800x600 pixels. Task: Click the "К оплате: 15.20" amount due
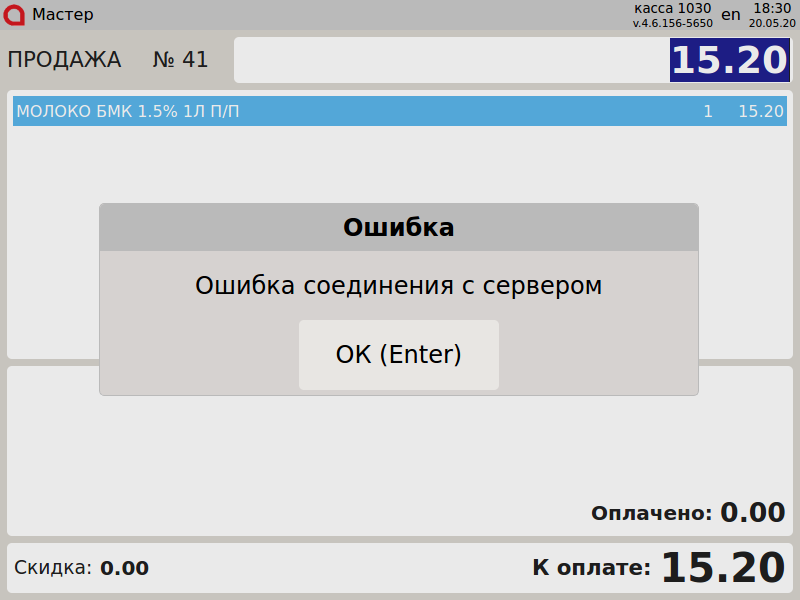(x=658, y=568)
